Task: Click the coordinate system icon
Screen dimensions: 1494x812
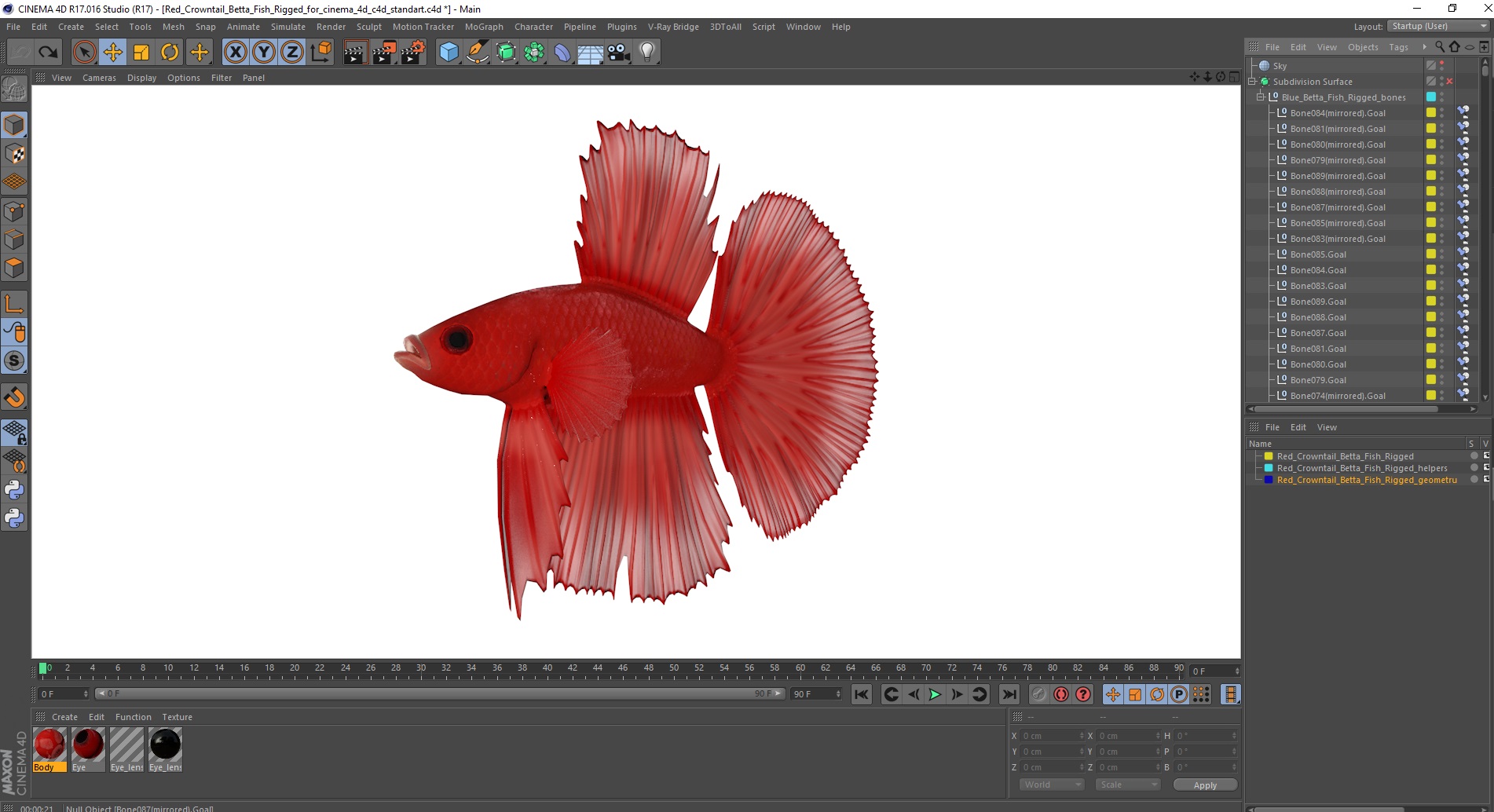Action: [x=321, y=53]
